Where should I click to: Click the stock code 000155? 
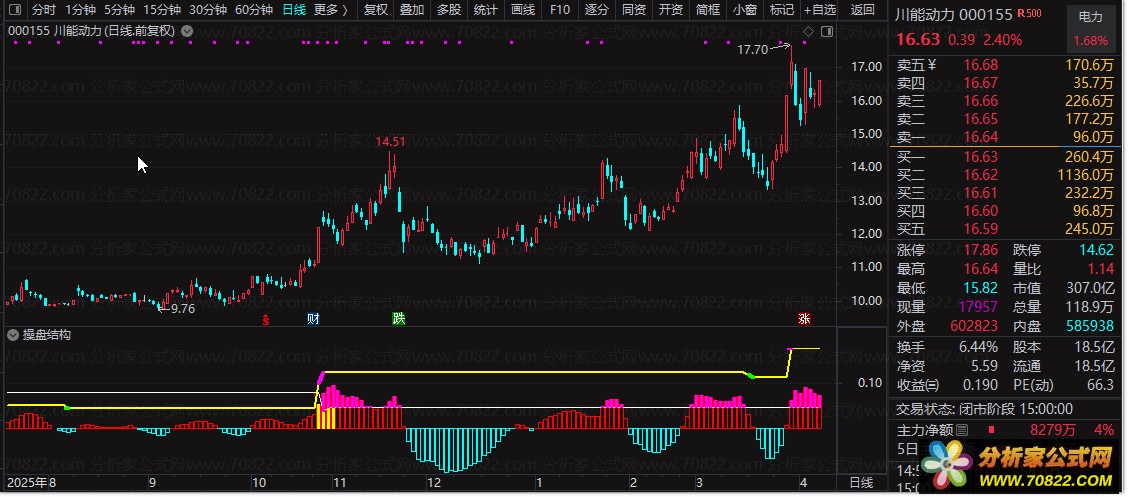pyautogui.click(x=986, y=14)
